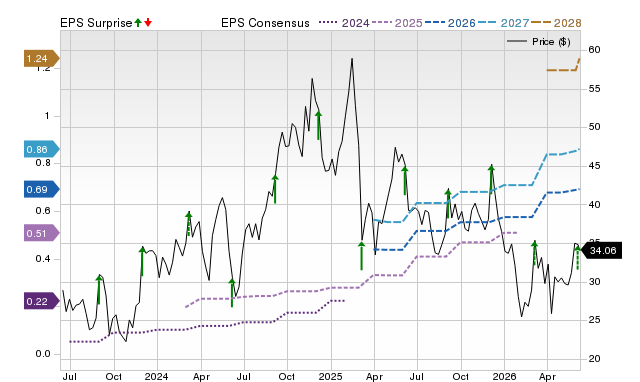Click the 2024 label on the date axis
Screen dimensions: 640x382
[x=156, y=376]
